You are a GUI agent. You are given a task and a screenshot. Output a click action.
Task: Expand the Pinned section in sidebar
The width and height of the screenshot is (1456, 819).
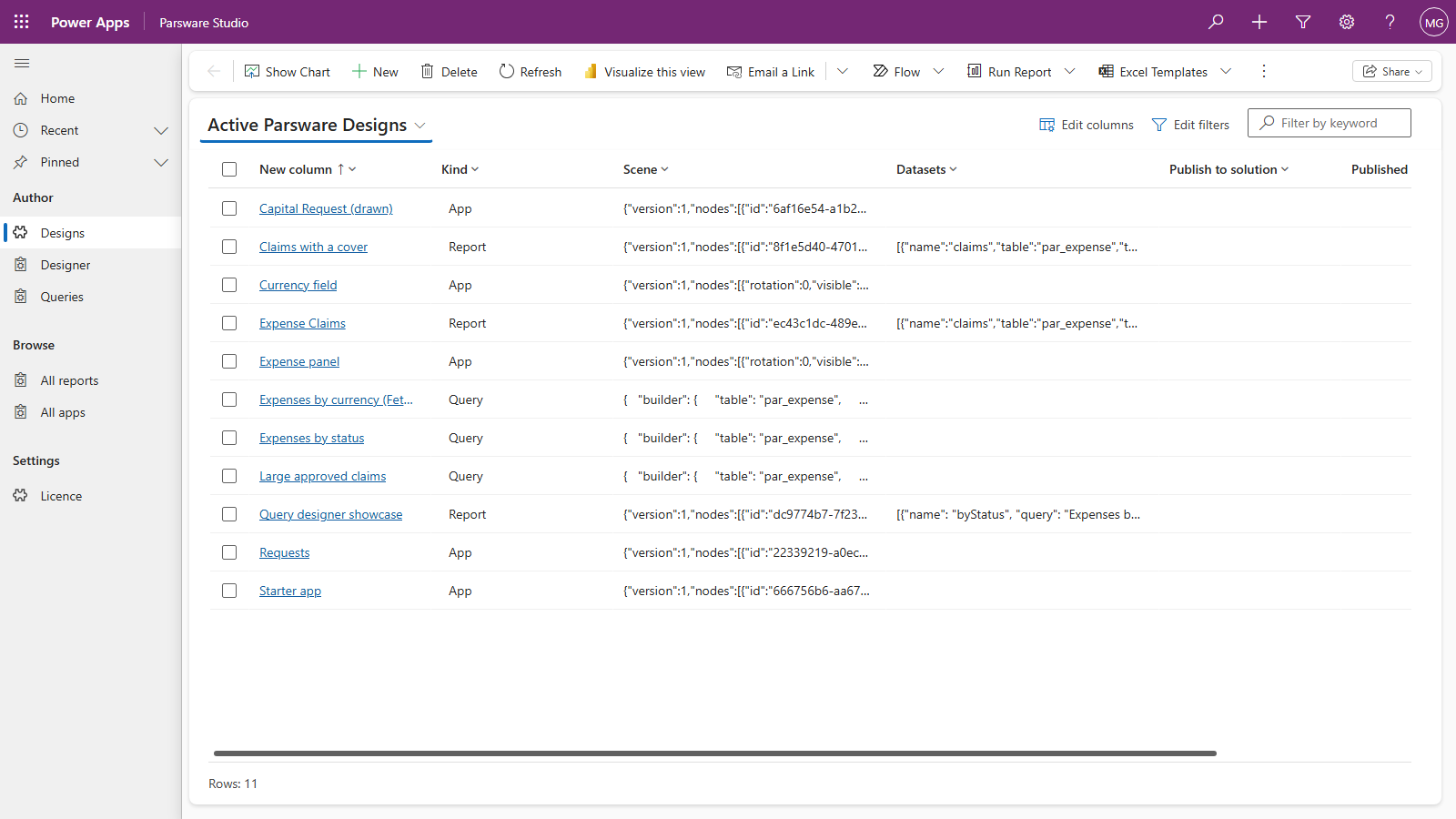coord(161,162)
